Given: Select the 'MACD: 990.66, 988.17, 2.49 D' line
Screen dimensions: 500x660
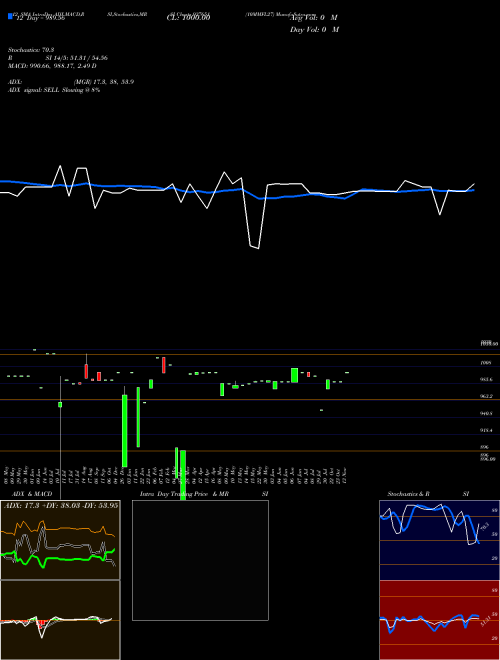Looking at the screenshot, I should [x=52, y=66].
